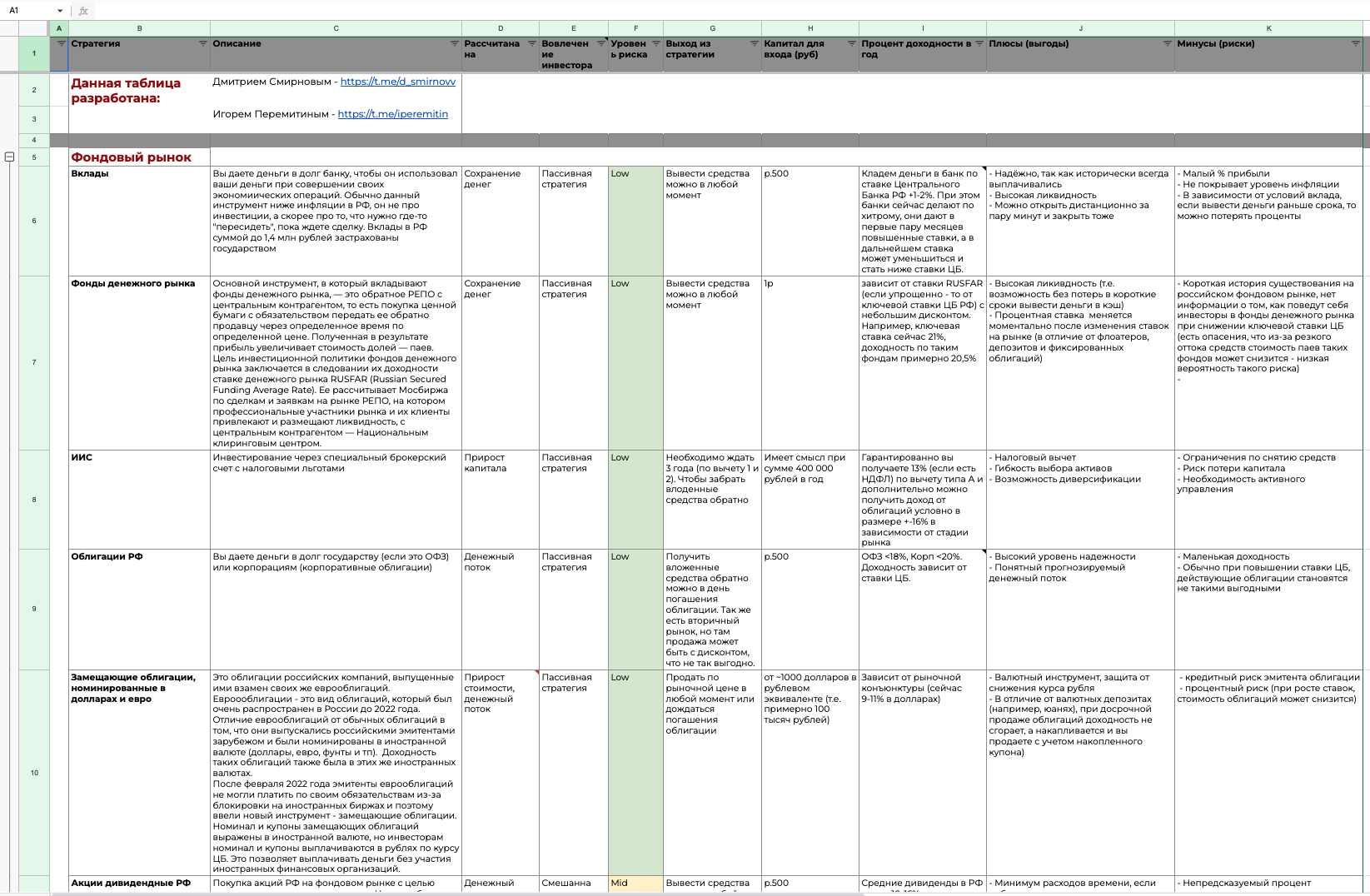Open the filter on the Капитал для входа column

(852, 43)
